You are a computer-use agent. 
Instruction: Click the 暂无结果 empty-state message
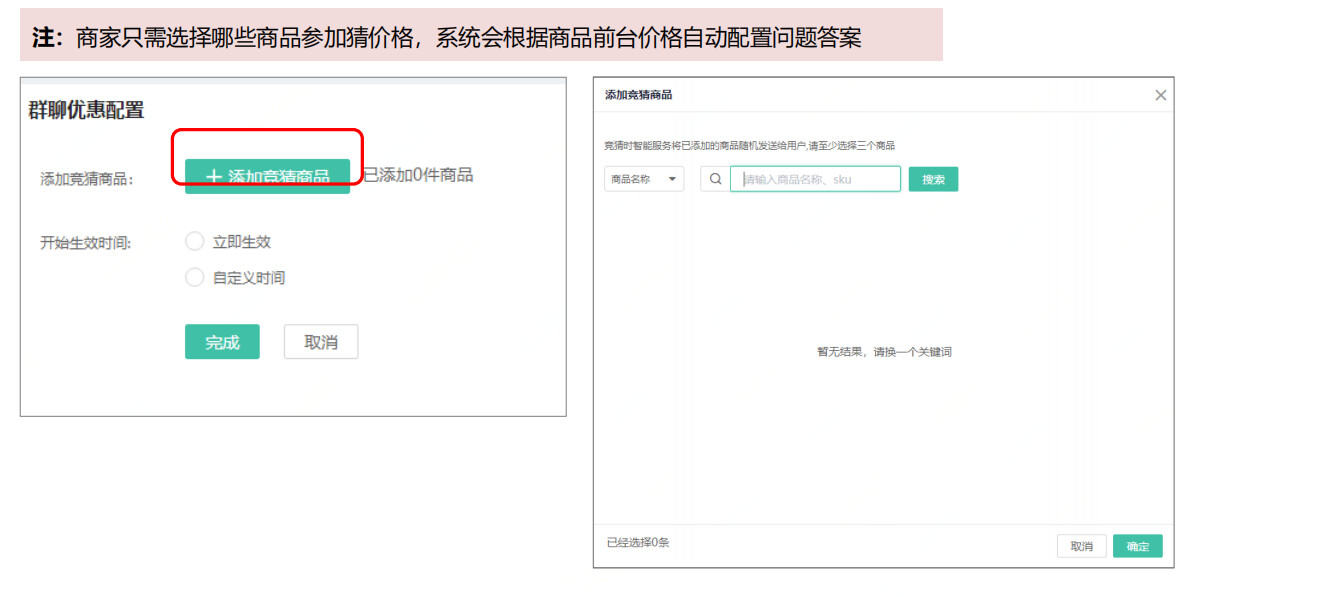click(883, 352)
